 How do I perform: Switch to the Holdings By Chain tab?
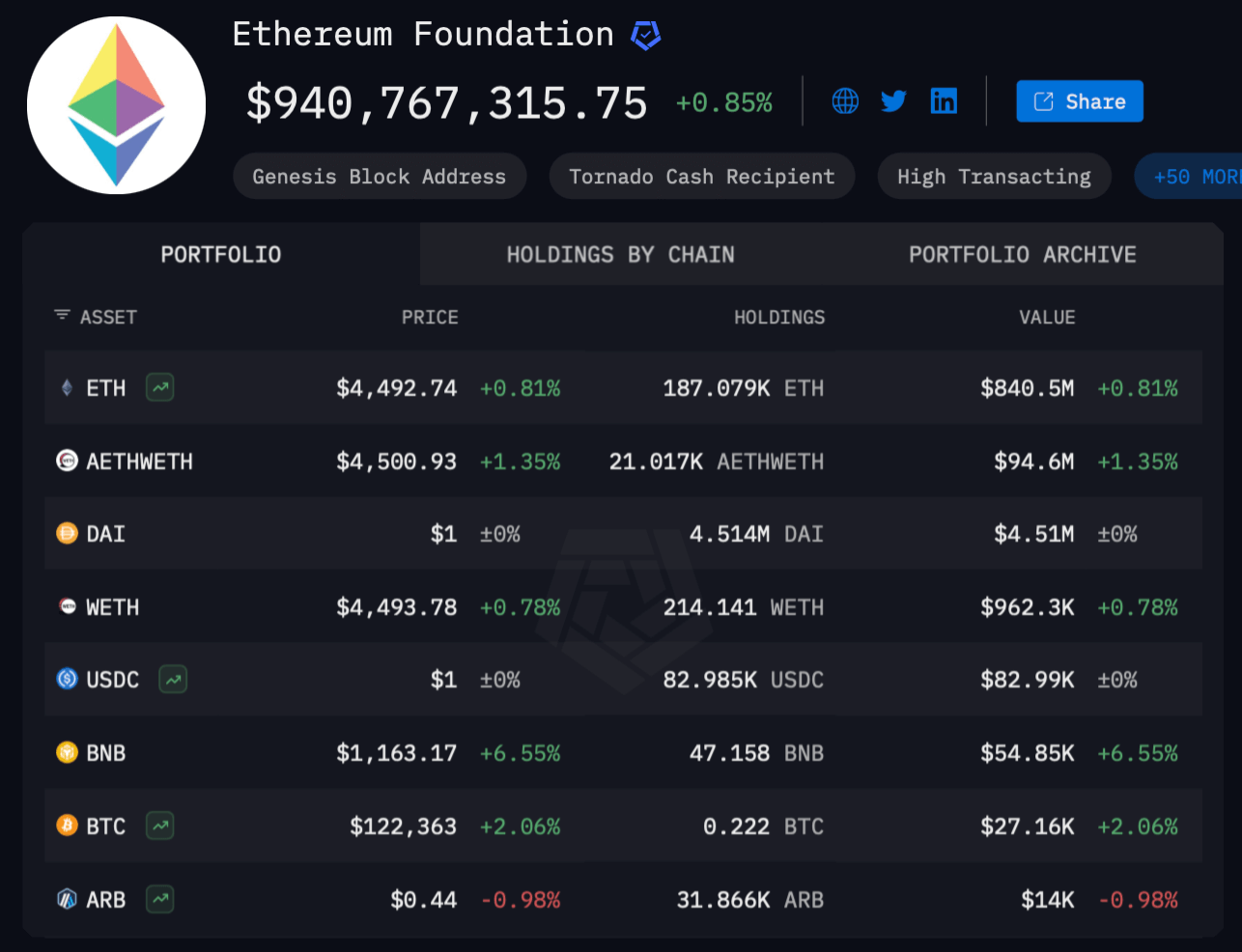click(620, 255)
